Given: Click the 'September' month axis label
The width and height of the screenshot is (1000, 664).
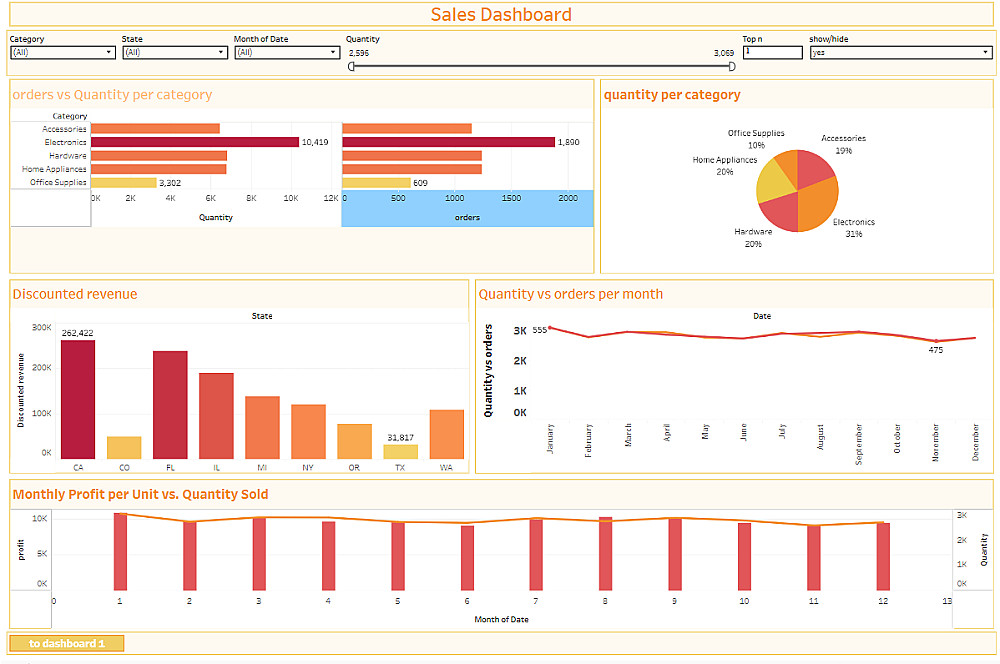Looking at the screenshot, I should click(x=859, y=444).
